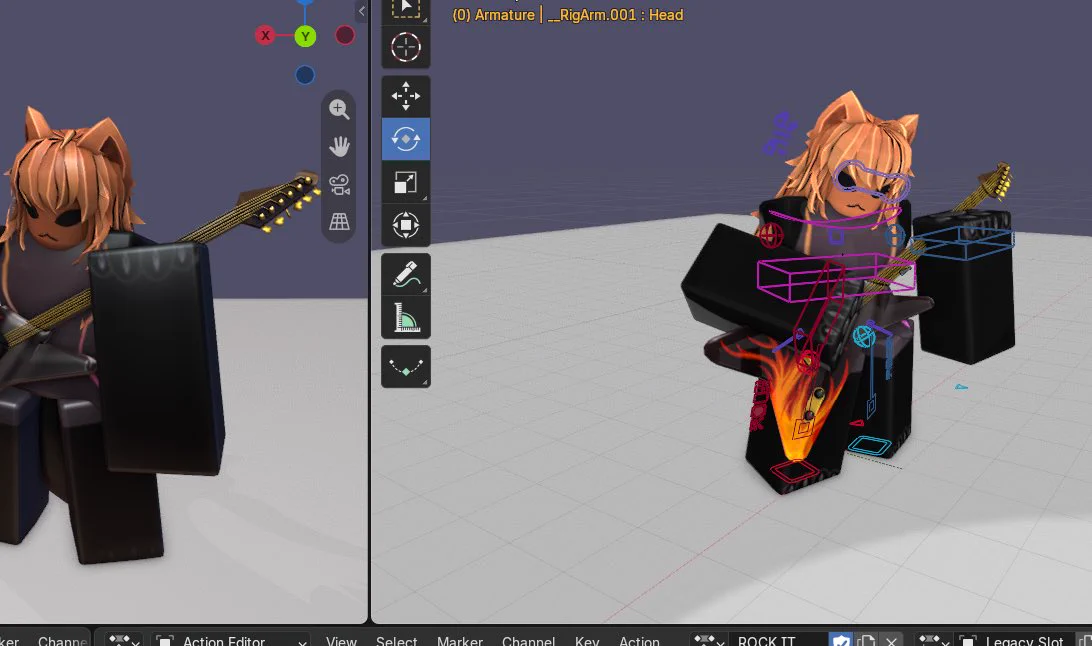Open slot browse dropdown before Legacy Slot
Viewport: 1092px width, 646px height.
click(x=933, y=640)
